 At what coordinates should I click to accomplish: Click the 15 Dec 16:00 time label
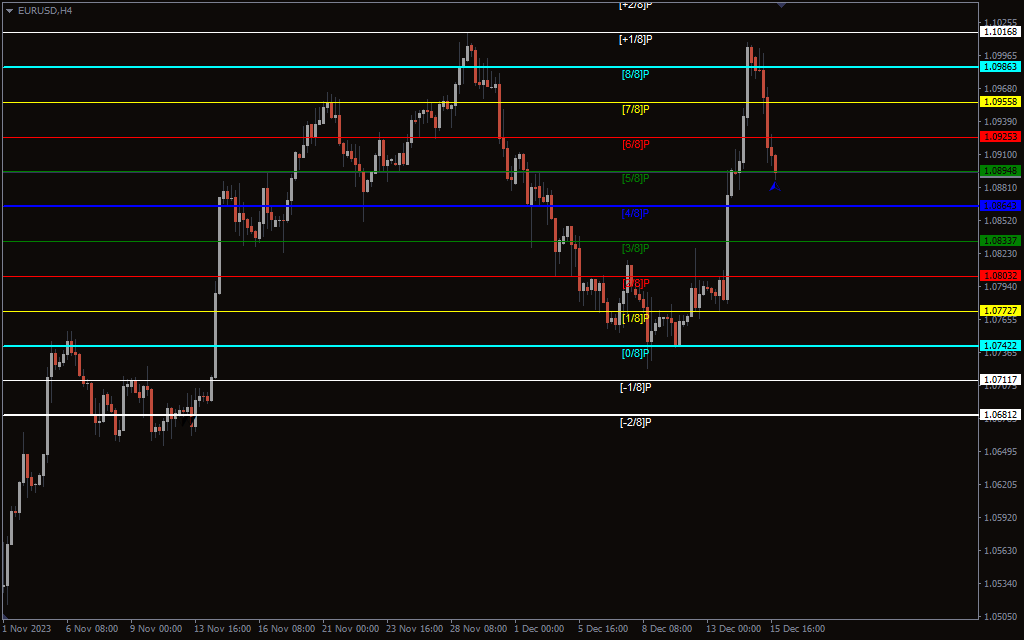click(797, 629)
